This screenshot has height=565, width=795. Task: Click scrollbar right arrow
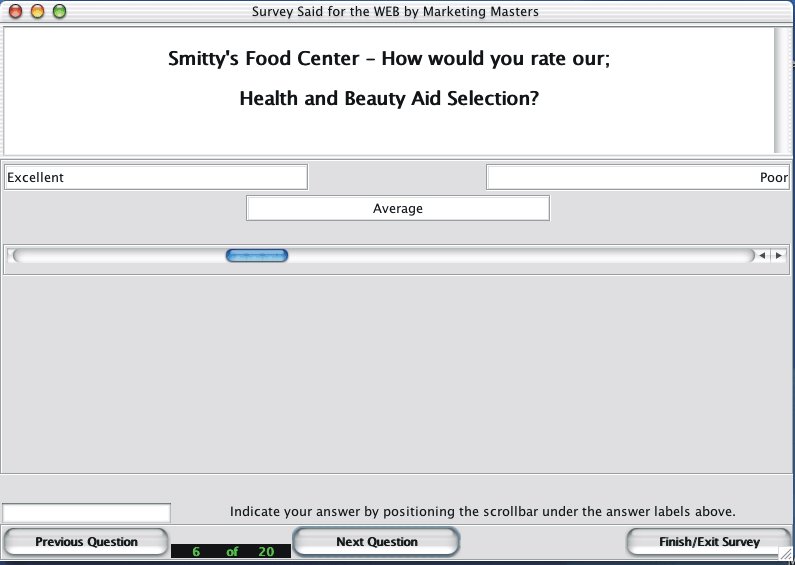pyautogui.click(x=778, y=256)
